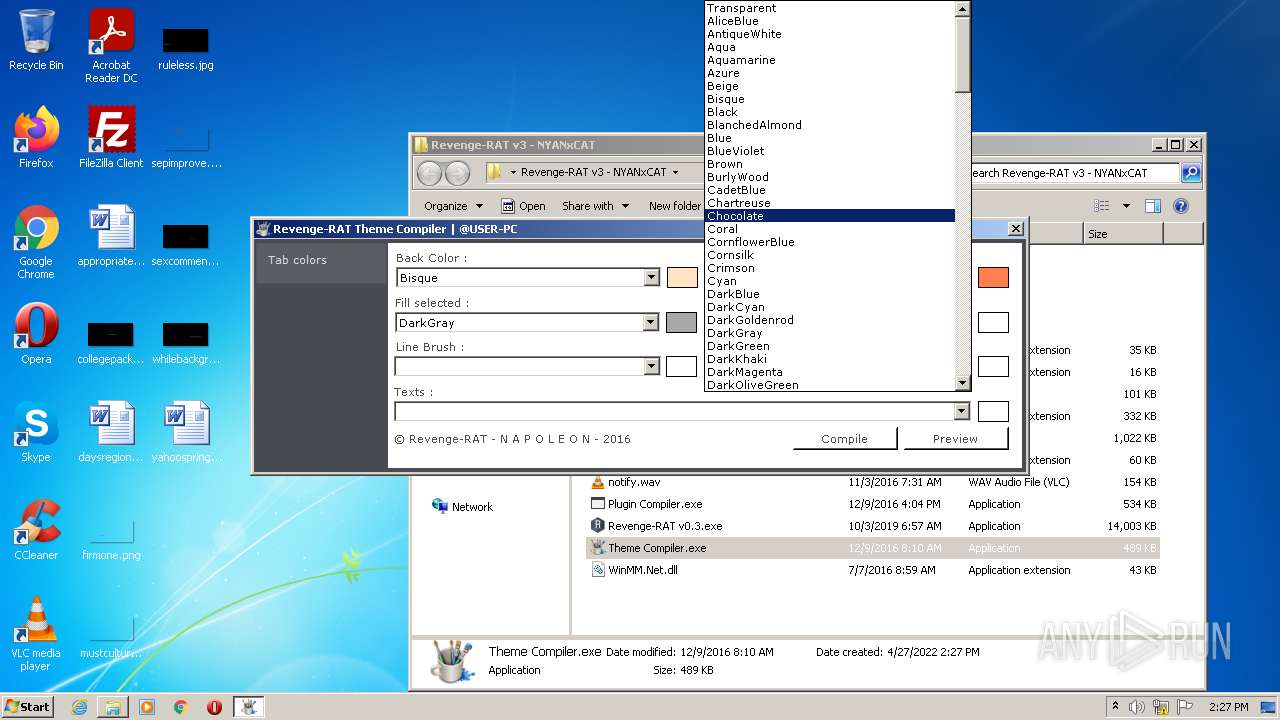Image resolution: width=1280 pixels, height=720 pixels.
Task: Expand the Organize menu in Explorer
Action: coord(453,206)
